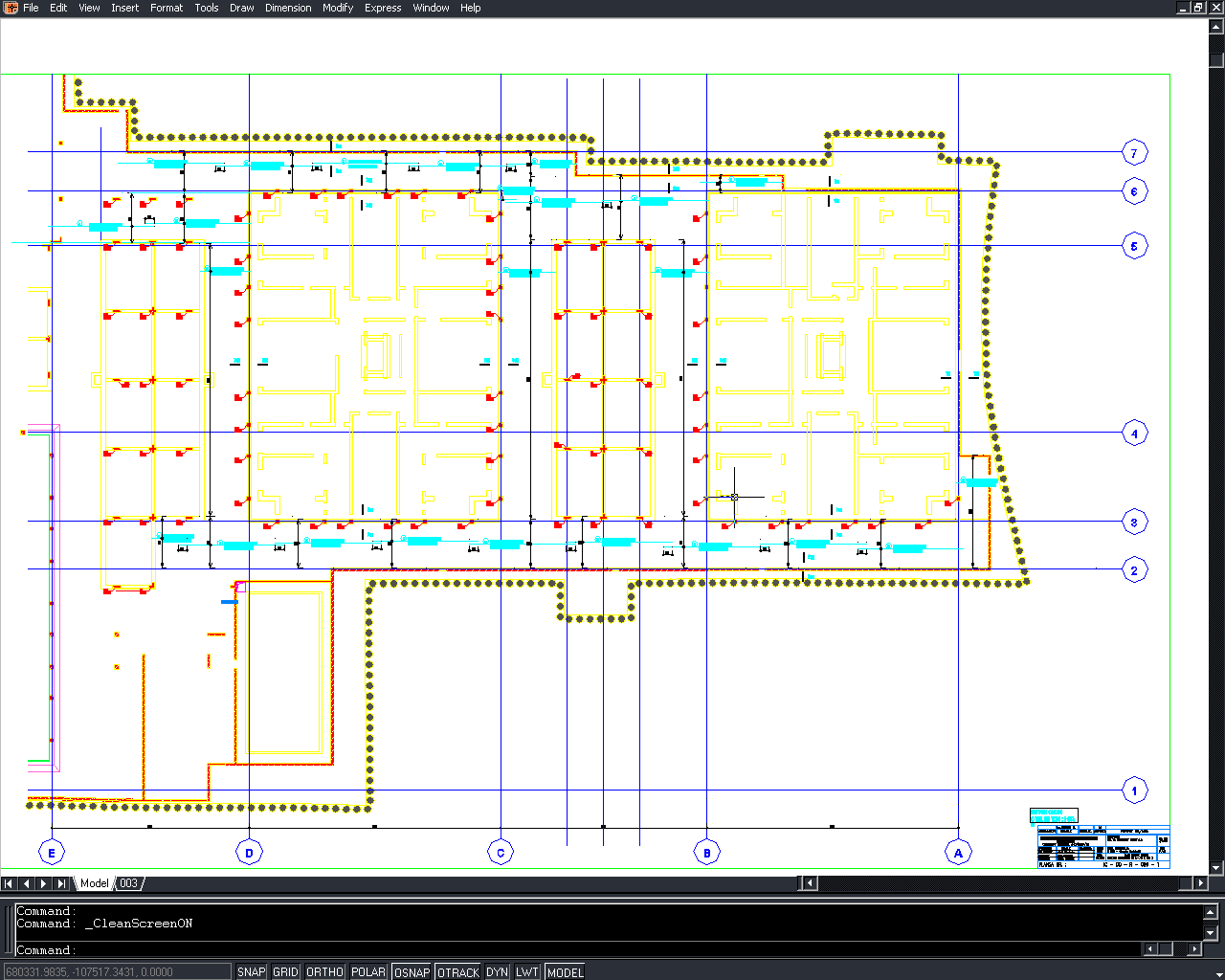This screenshot has height=980, width=1225.
Task: Click the coordinates readout in status bar
Action: (117, 971)
